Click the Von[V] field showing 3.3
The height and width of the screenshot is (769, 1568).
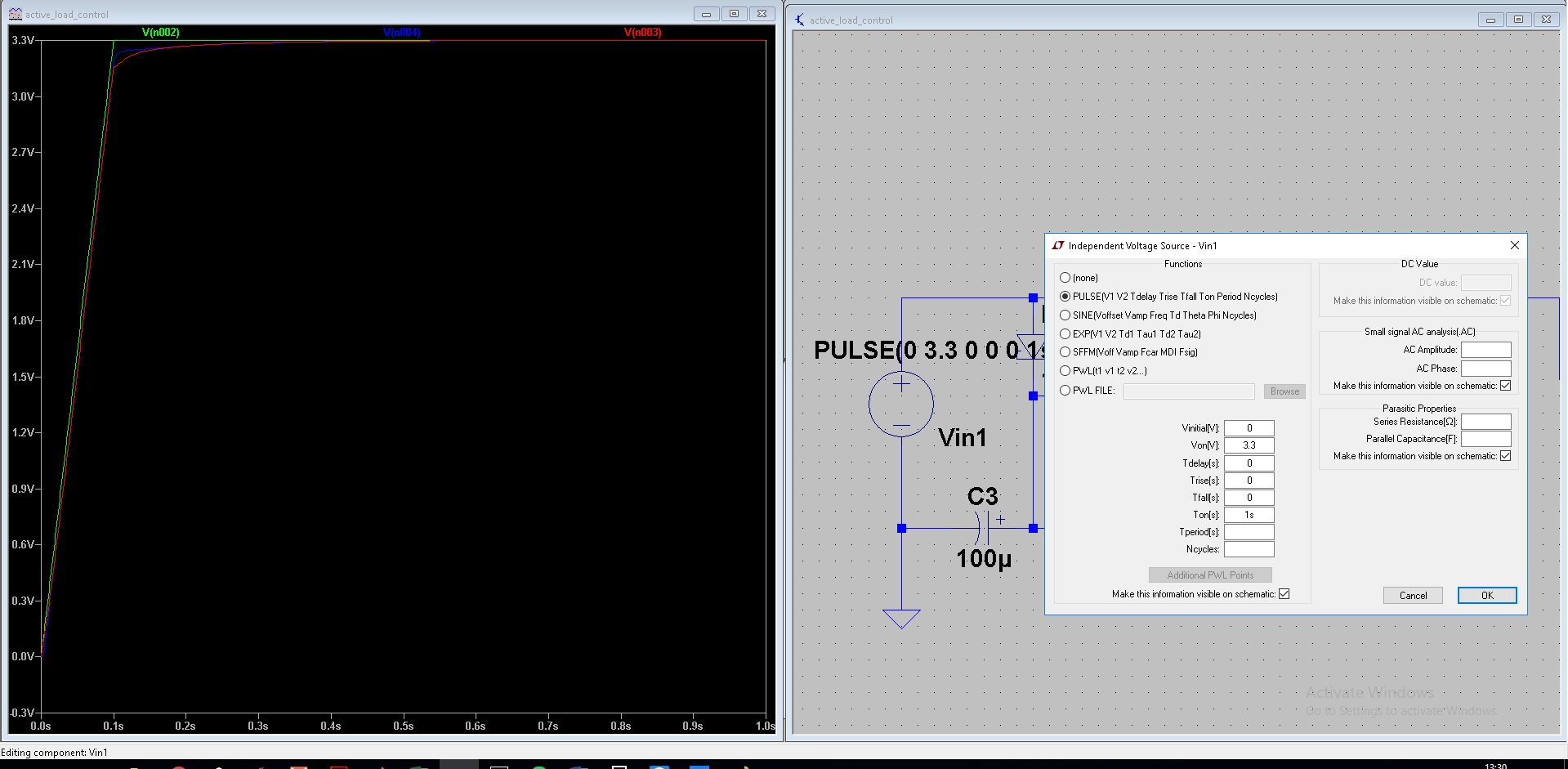1249,445
